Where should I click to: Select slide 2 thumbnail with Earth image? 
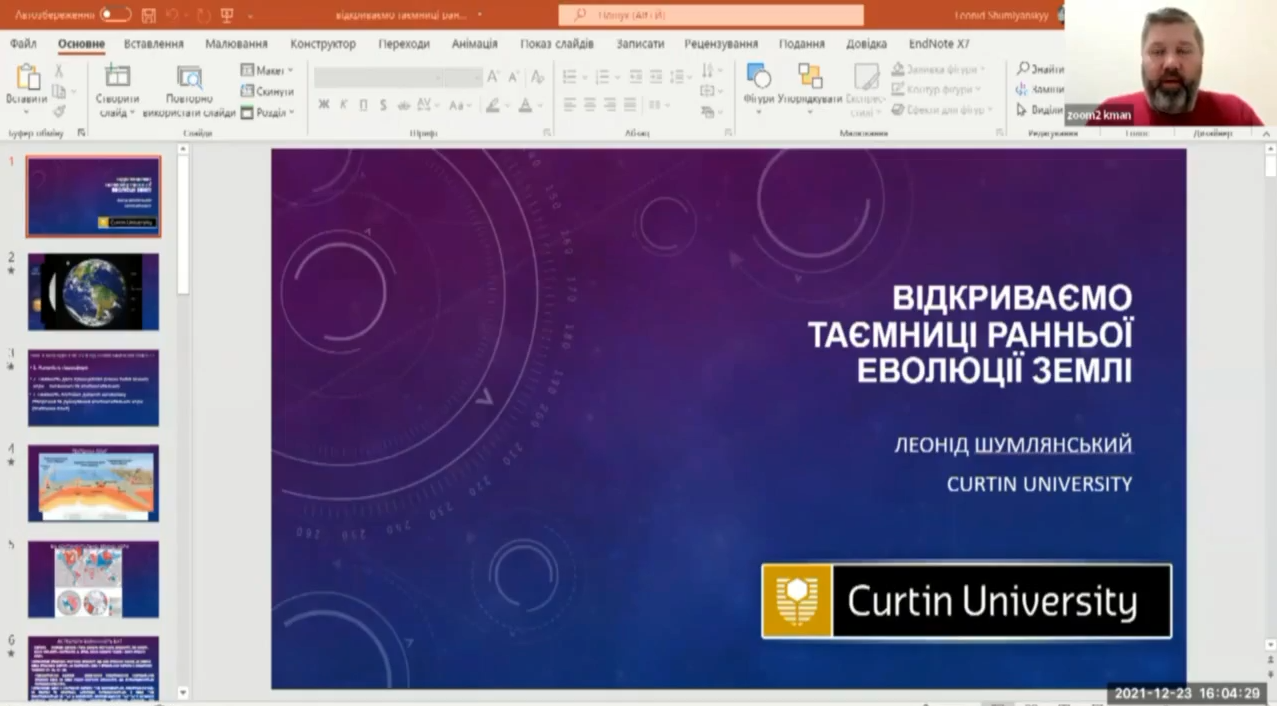[x=93, y=291]
